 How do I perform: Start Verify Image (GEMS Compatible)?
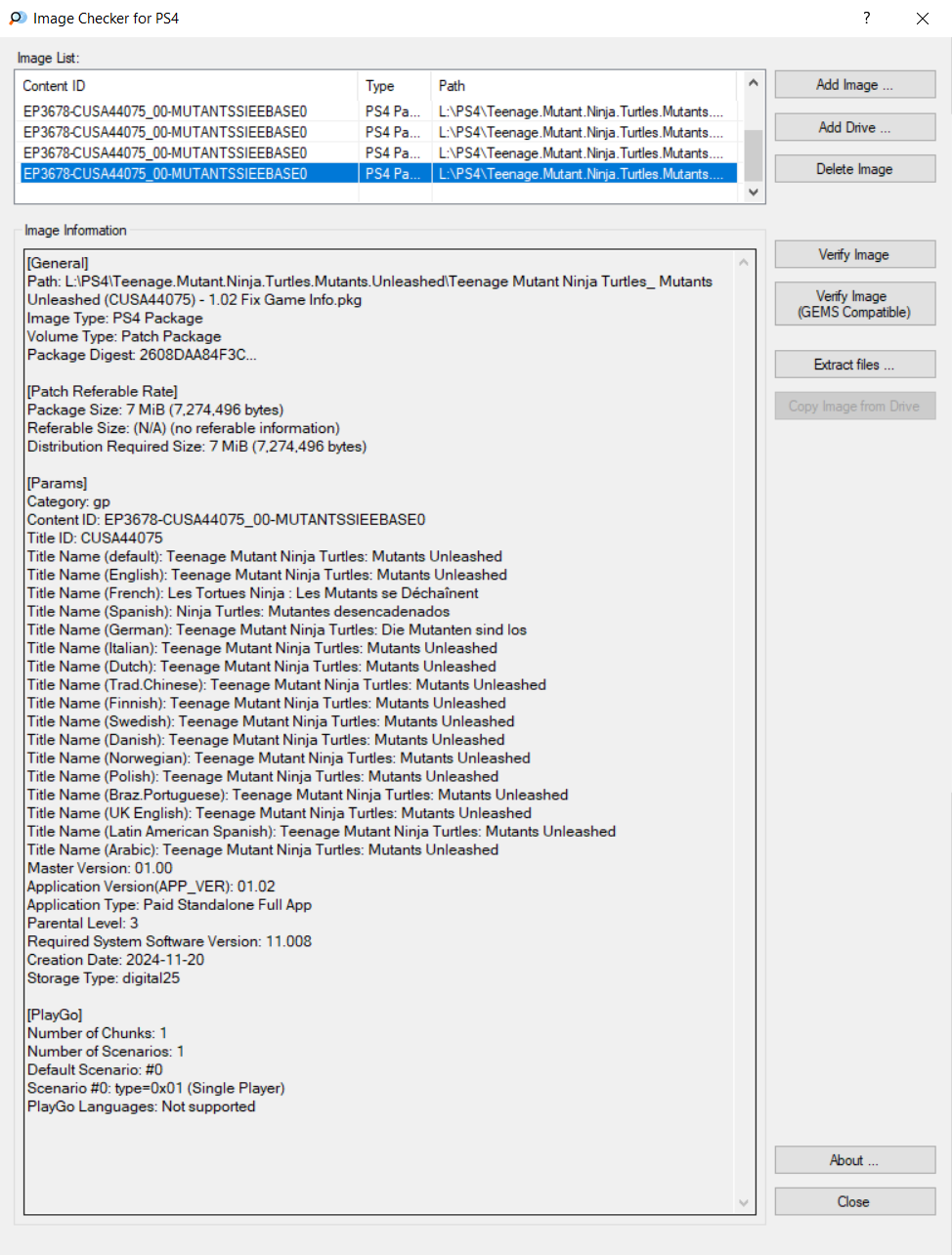(855, 304)
